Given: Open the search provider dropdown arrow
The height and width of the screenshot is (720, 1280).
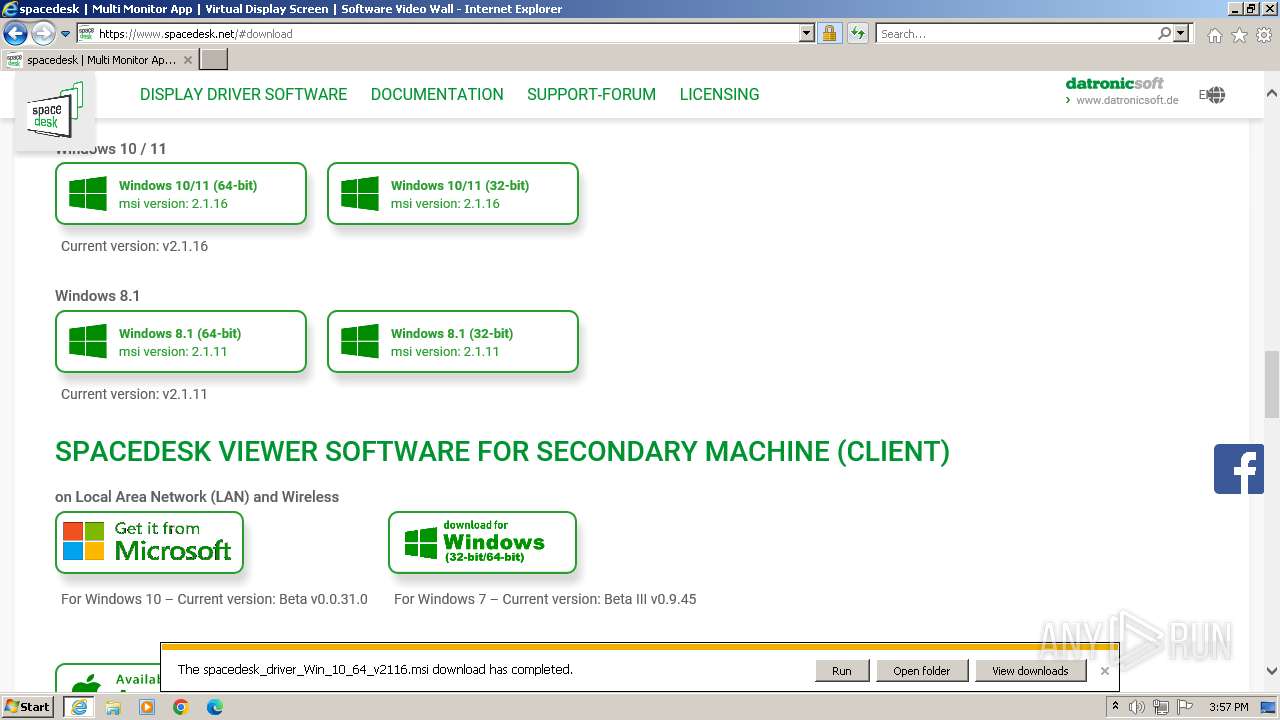Looking at the screenshot, I should [1182, 33].
